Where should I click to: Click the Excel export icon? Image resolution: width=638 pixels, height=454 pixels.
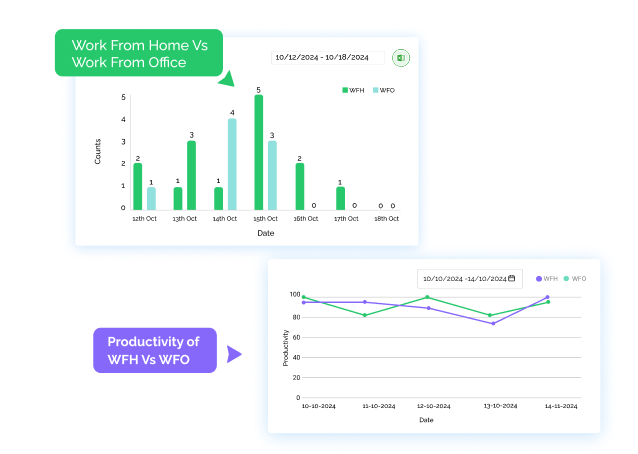400,58
